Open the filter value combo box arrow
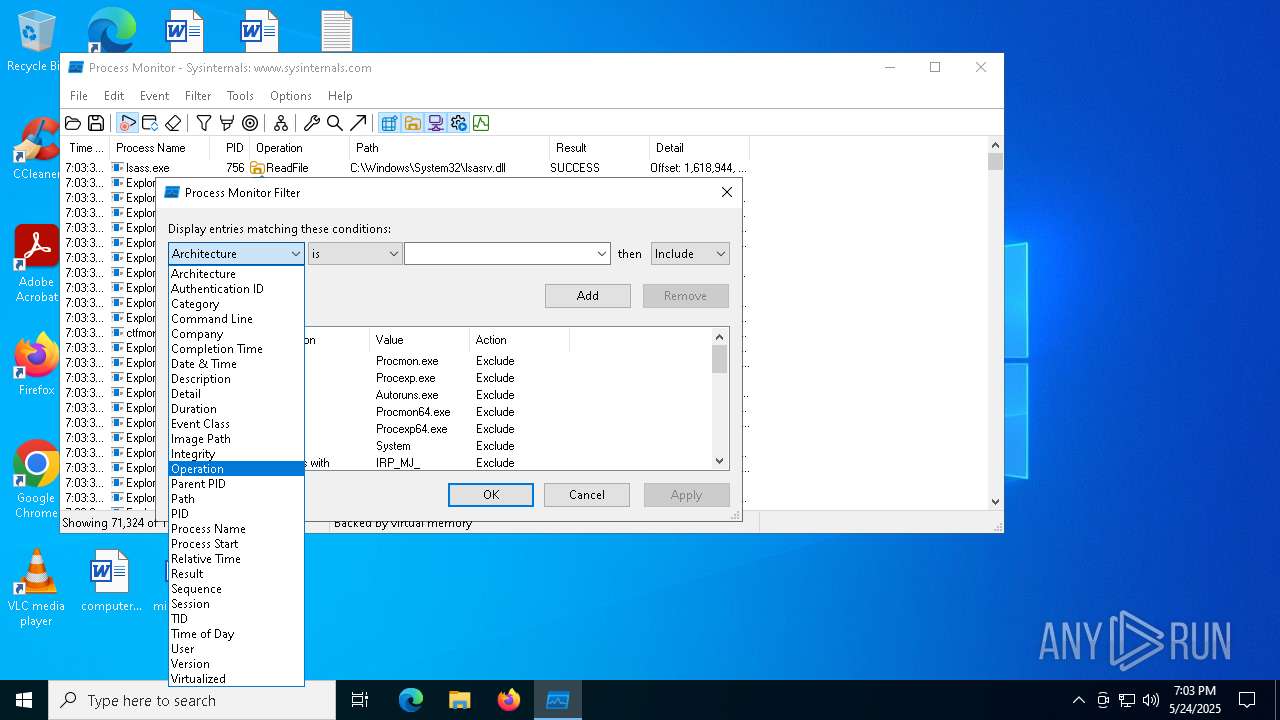 click(x=601, y=254)
